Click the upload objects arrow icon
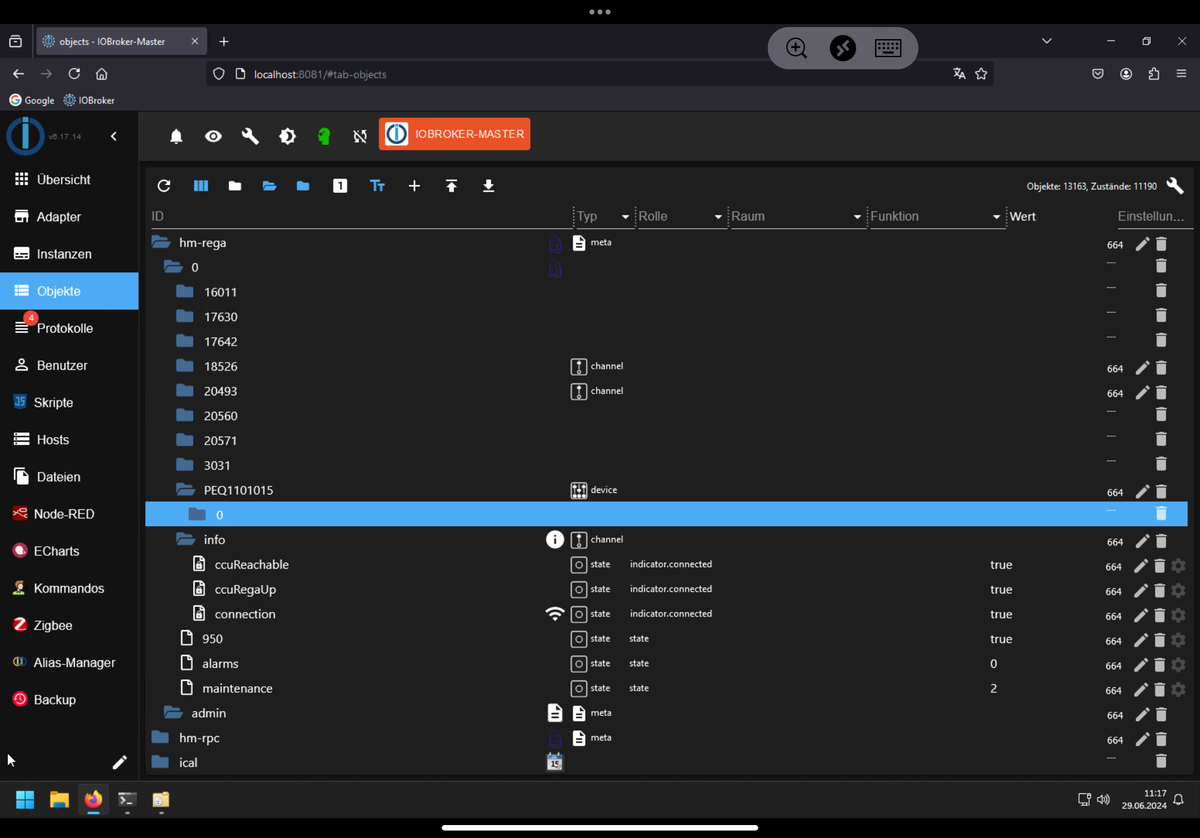The image size is (1200, 838). (x=451, y=186)
